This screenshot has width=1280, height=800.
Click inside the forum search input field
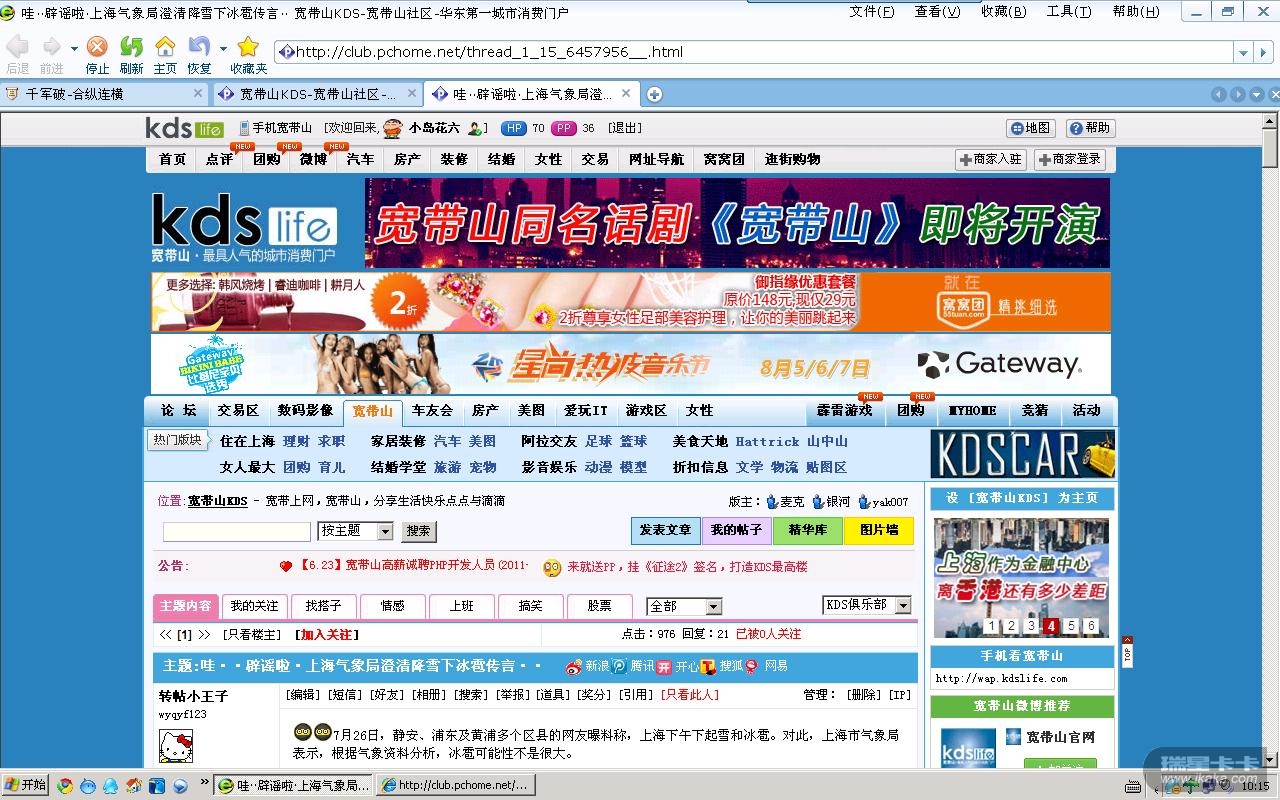pyautogui.click(x=237, y=531)
